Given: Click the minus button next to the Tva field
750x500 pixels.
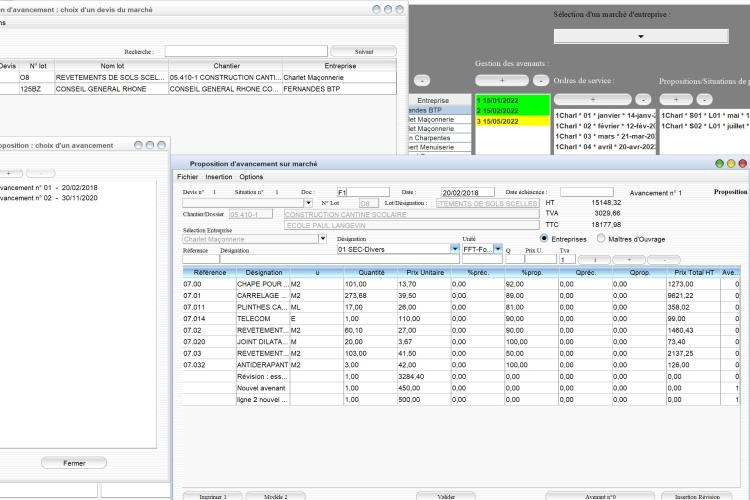Looking at the screenshot, I should pyautogui.click(x=663, y=259).
